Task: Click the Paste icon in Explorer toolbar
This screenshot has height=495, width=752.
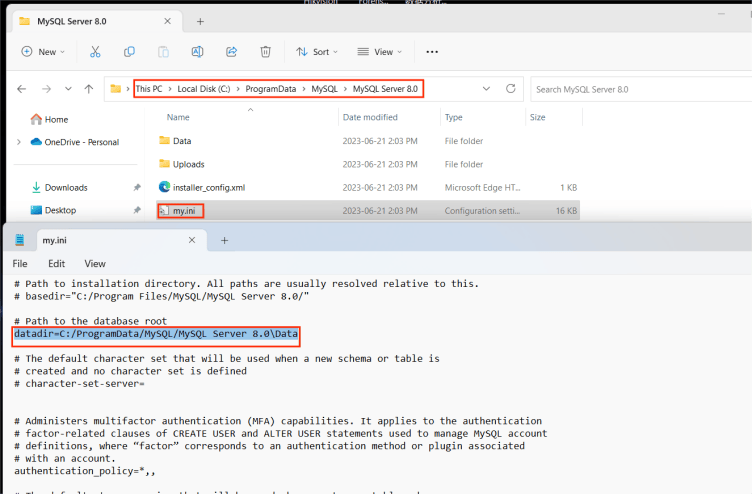Action: click(x=163, y=52)
